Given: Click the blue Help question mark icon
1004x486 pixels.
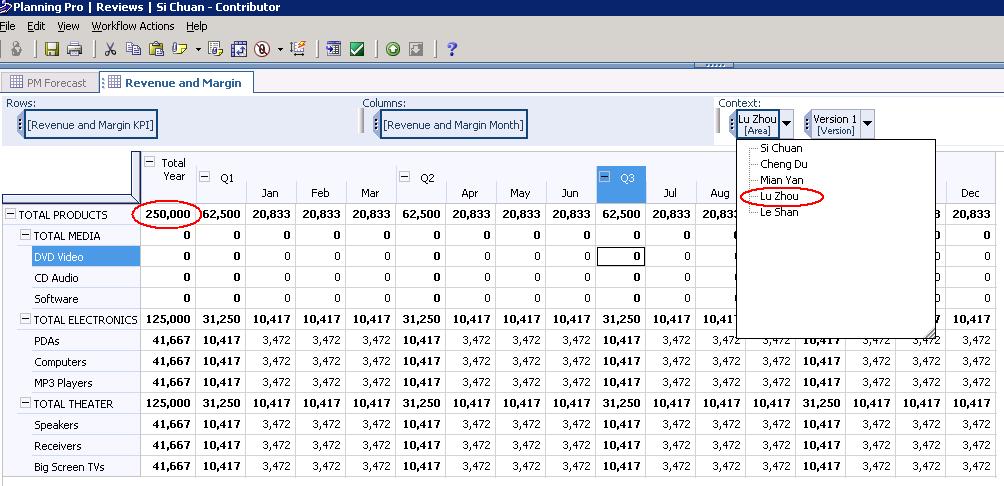Looking at the screenshot, I should [452, 49].
